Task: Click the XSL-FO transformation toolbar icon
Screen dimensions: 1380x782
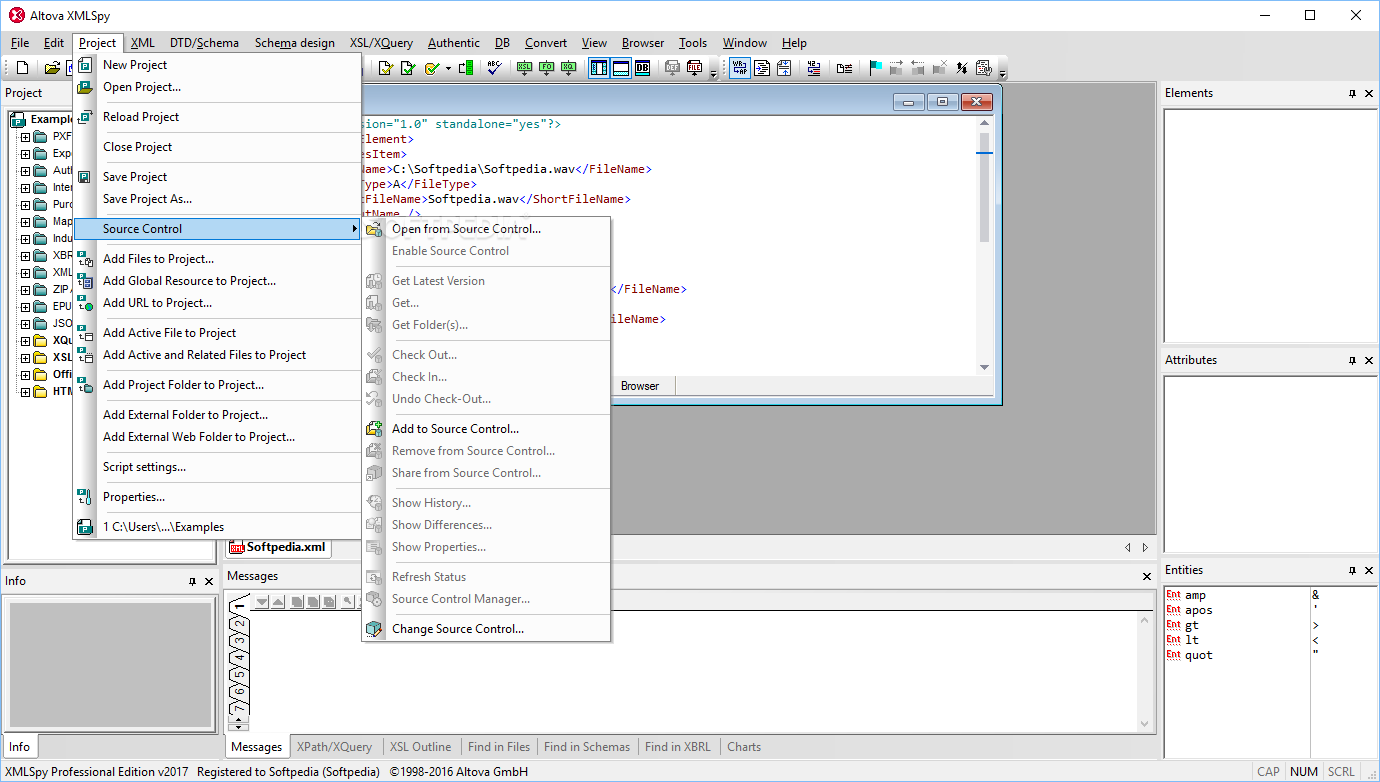Action: pos(546,68)
